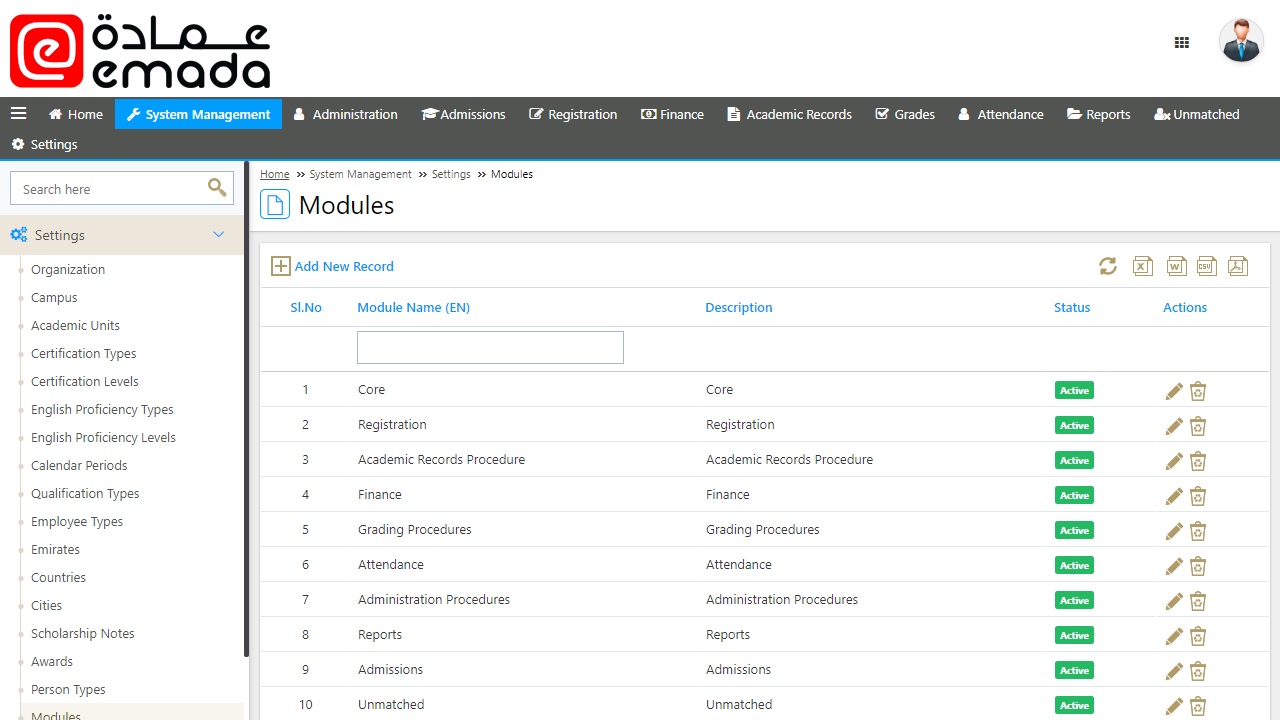Click the Module Name filter box
This screenshot has width=1280, height=720.
[490, 347]
